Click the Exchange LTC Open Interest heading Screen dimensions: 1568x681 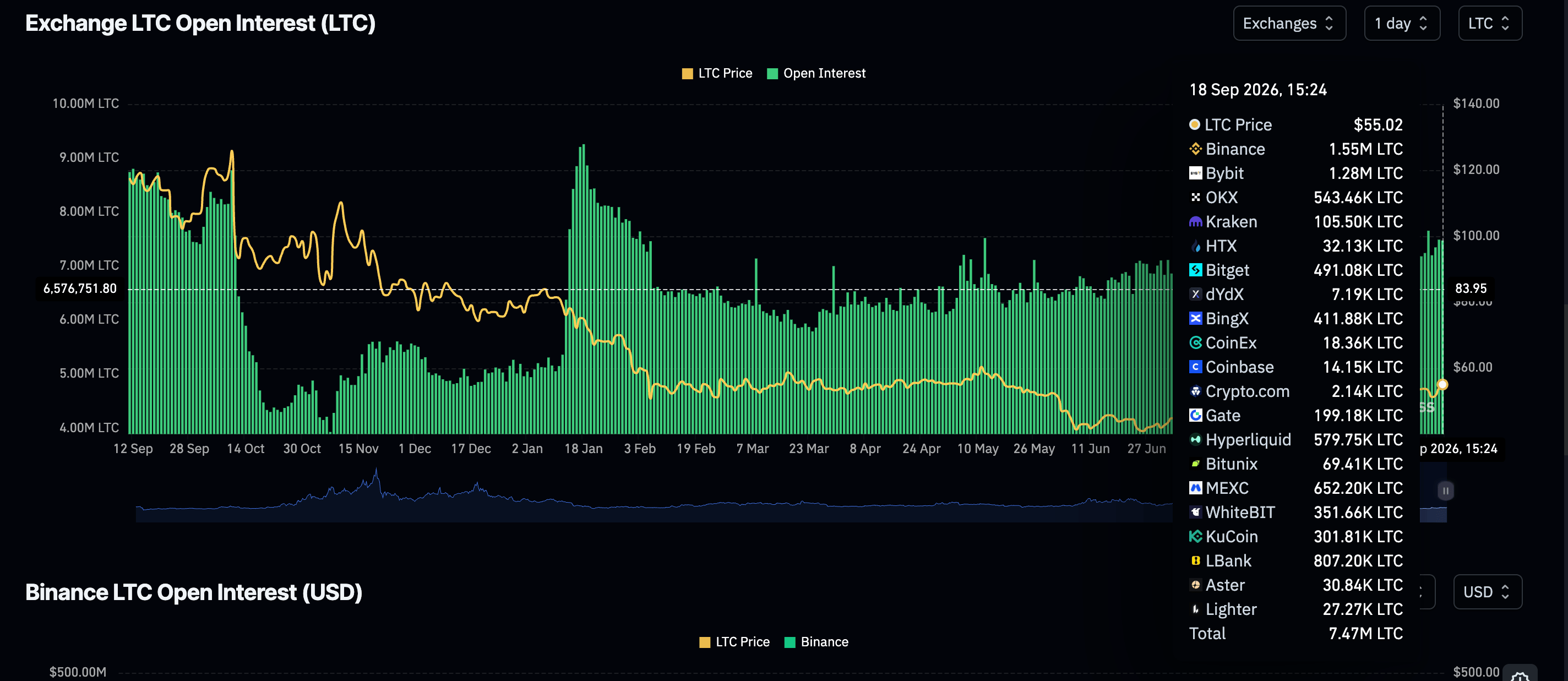200,23
